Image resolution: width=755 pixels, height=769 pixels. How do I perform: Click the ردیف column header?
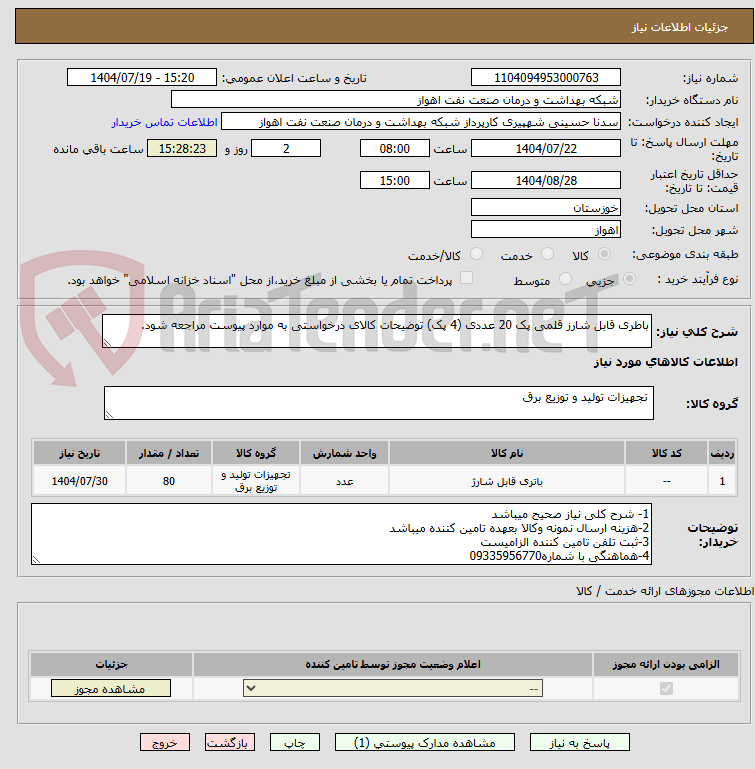(722, 453)
